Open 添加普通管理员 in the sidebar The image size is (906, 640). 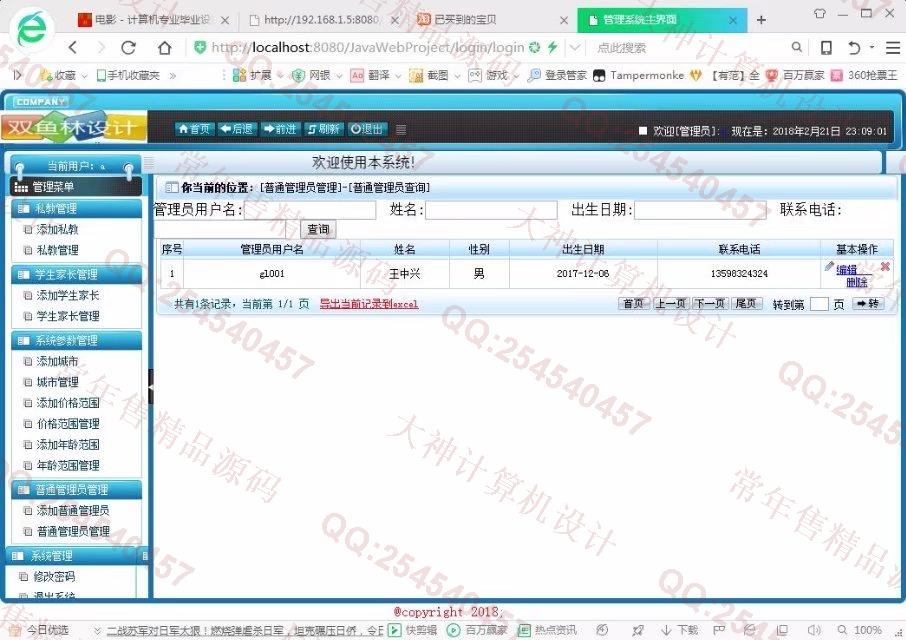[73, 511]
